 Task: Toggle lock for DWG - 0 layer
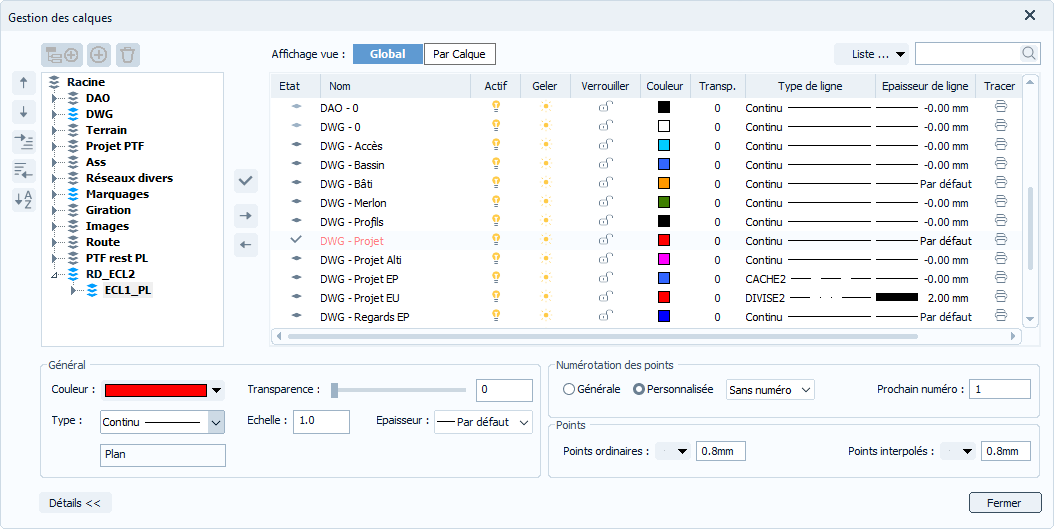pyautogui.click(x=606, y=125)
